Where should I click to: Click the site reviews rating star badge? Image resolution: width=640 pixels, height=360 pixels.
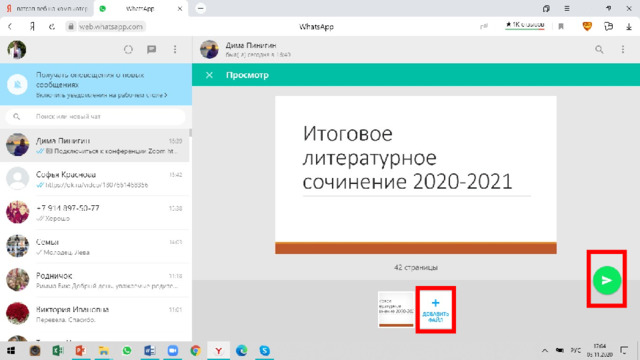525,25
